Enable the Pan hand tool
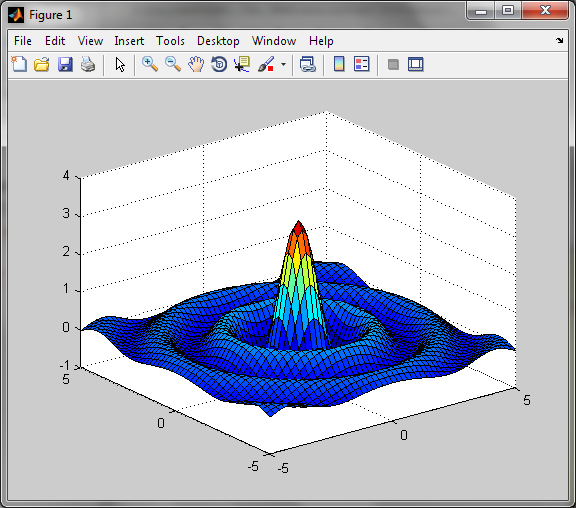Viewport: 576px width, 508px height. 196,64
